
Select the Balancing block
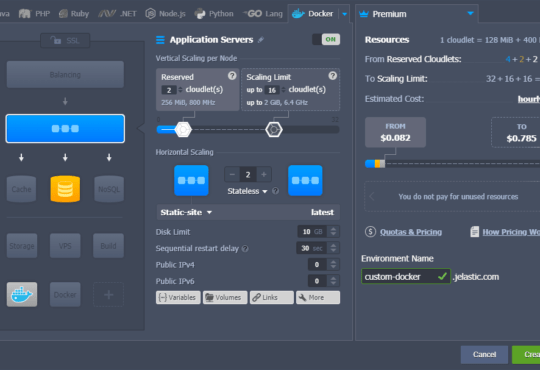(65, 74)
